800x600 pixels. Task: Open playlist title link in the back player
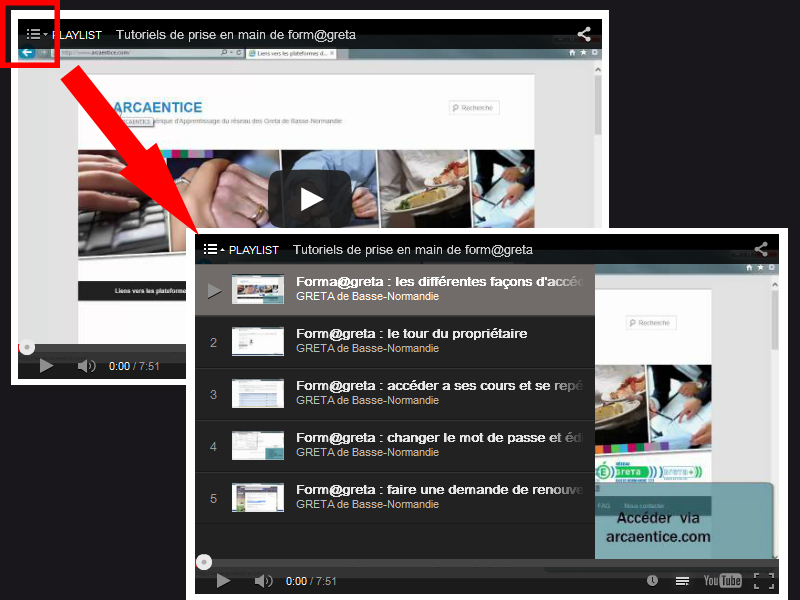coord(236,35)
